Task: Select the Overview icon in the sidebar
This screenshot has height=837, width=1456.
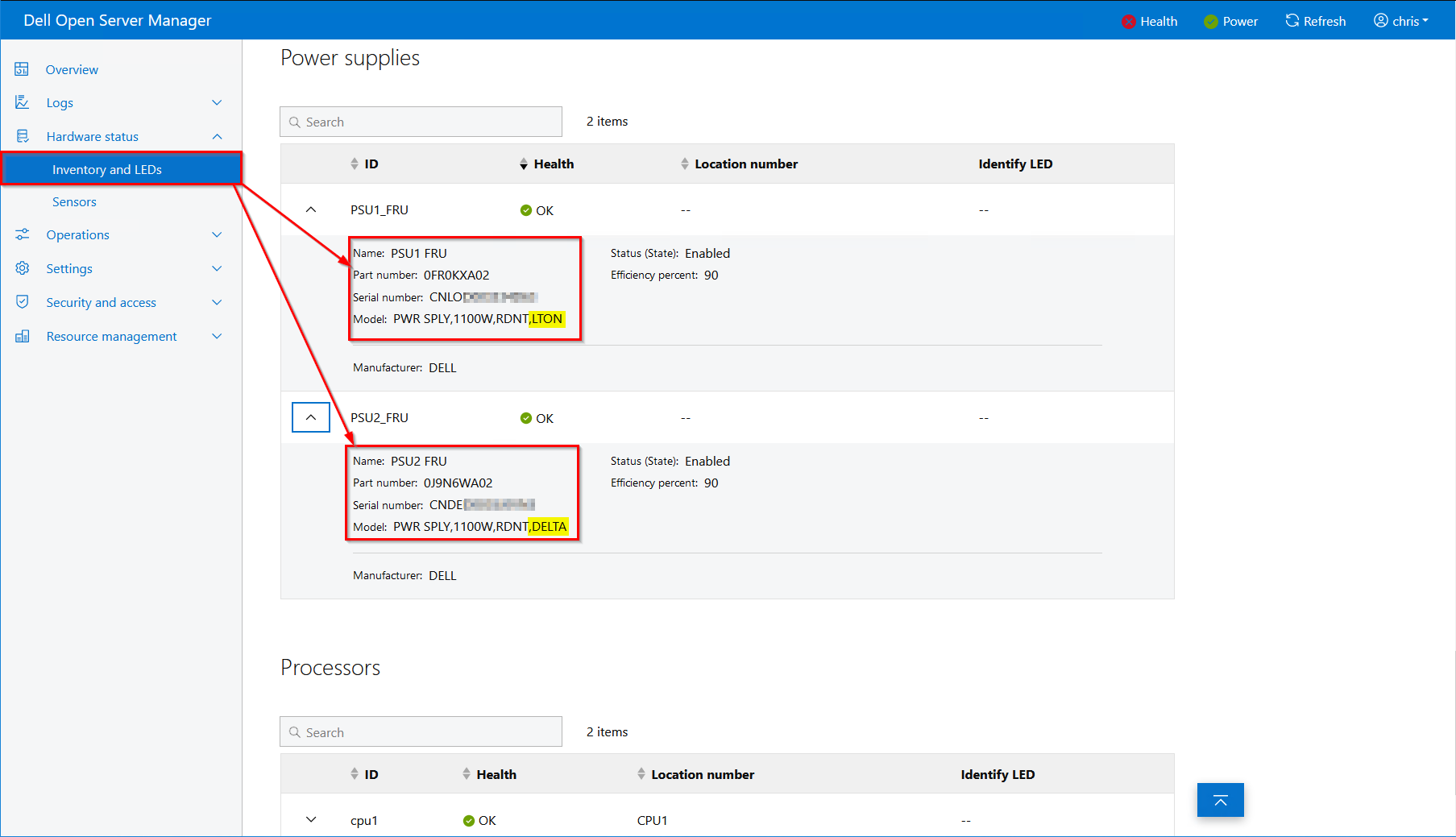Action: [22, 69]
